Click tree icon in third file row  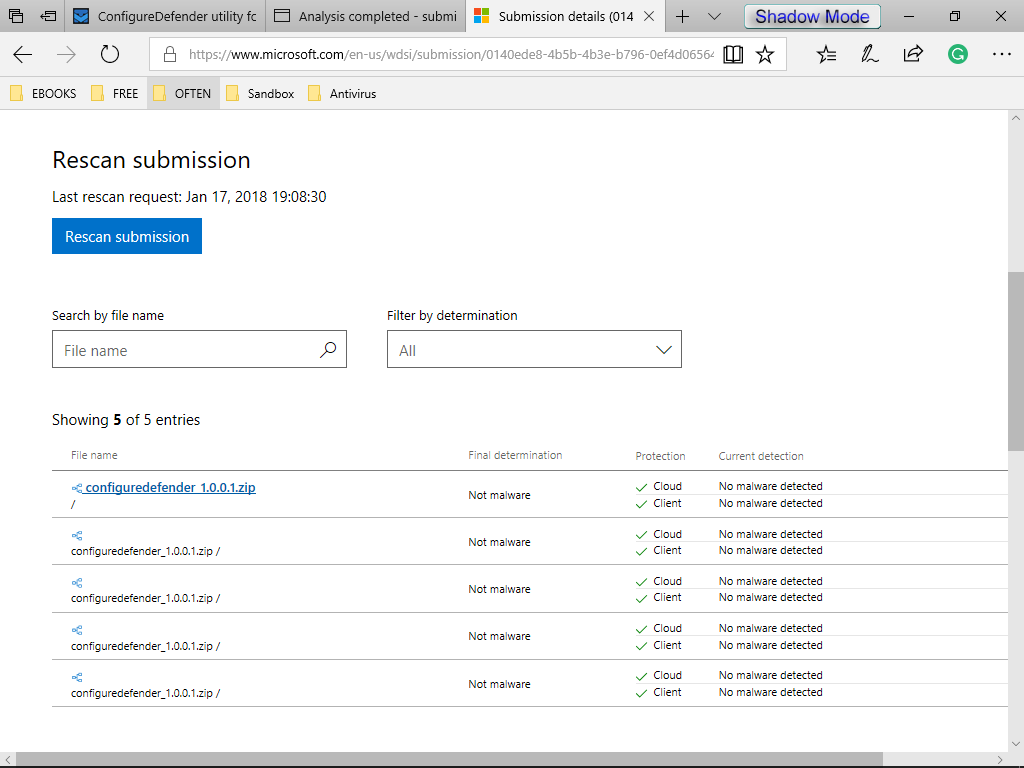coord(77,583)
